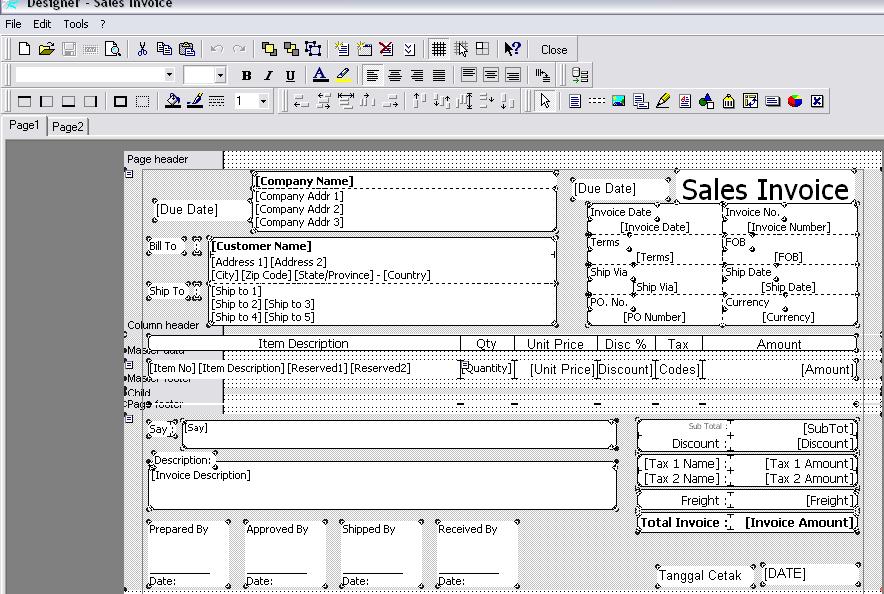
Task: Switch to the Page2 tab
Action: pyautogui.click(x=68, y=127)
